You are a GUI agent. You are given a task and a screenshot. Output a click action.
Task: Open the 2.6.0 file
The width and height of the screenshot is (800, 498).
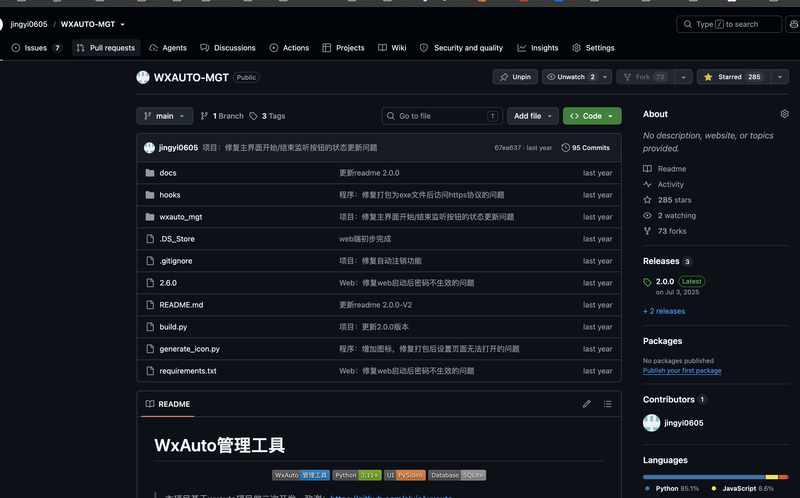point(168,283)
